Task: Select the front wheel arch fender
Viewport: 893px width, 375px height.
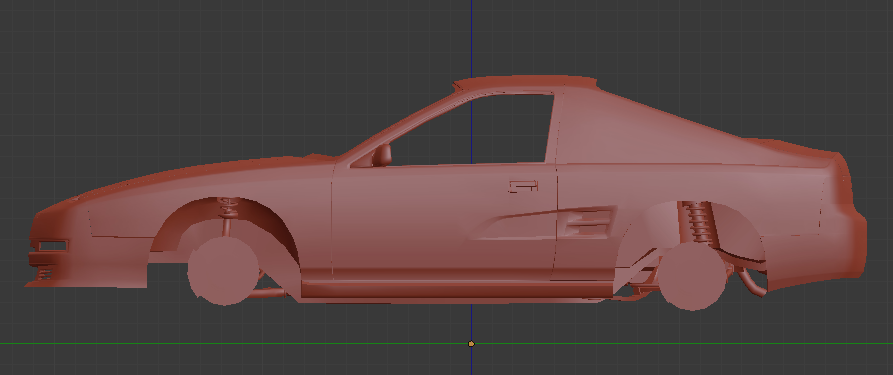Action: coord(225,217)
